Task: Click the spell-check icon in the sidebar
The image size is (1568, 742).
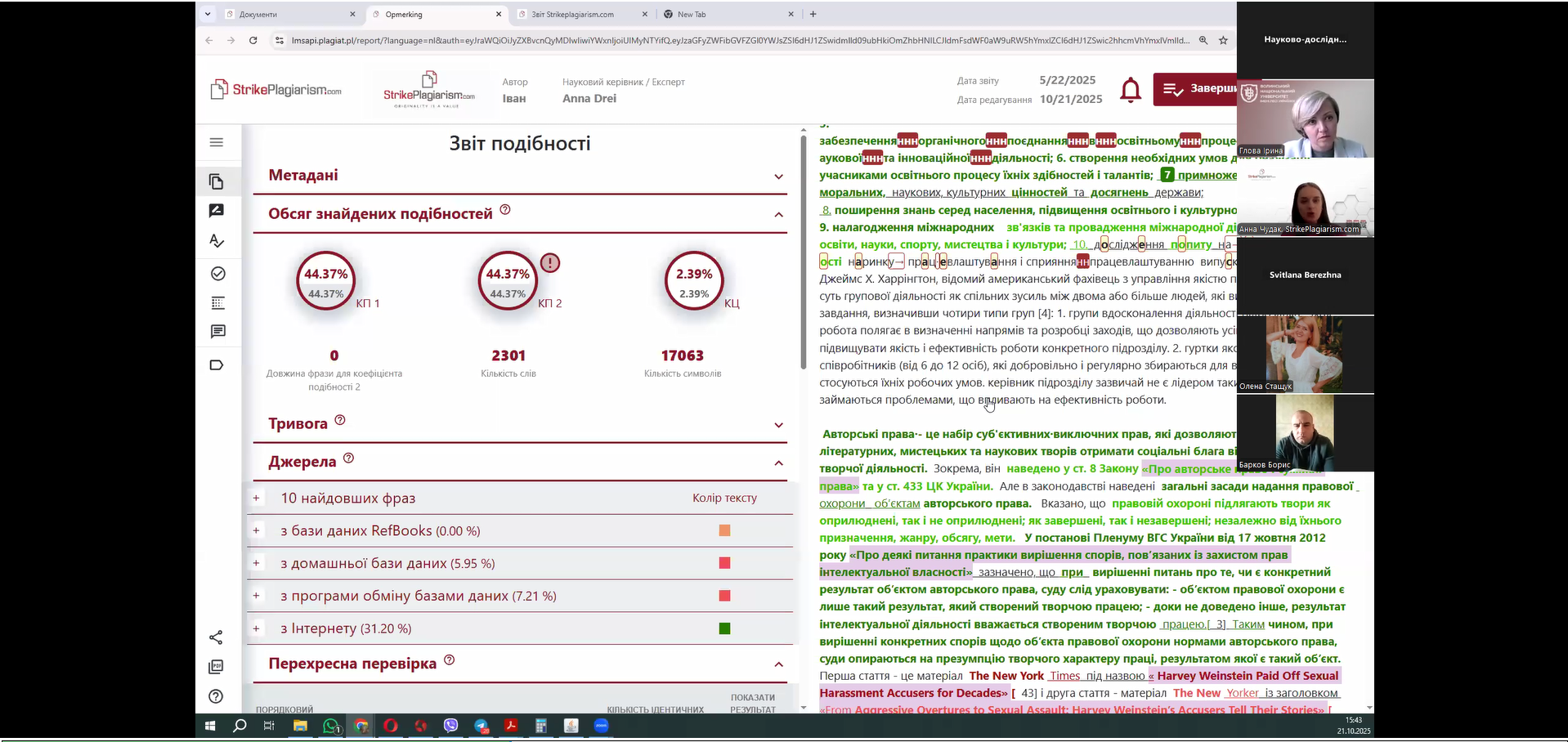Action: point(217,241)
